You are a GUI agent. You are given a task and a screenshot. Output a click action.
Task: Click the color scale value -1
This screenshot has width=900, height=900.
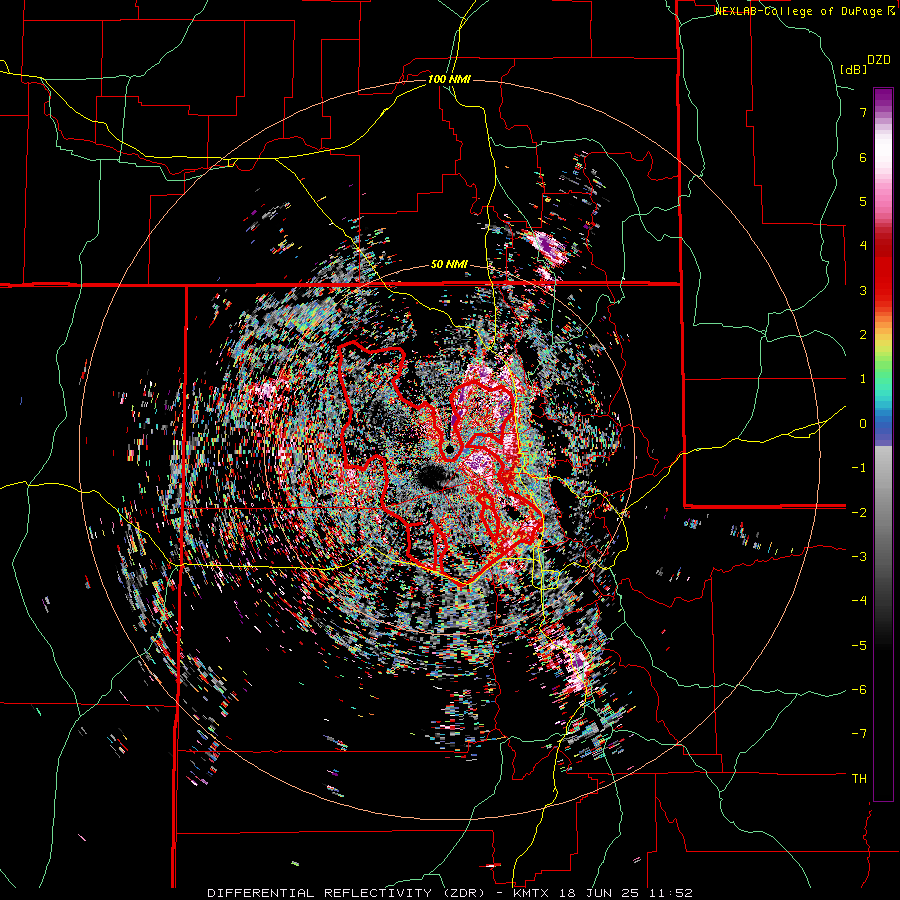click(x=859, y=468)
